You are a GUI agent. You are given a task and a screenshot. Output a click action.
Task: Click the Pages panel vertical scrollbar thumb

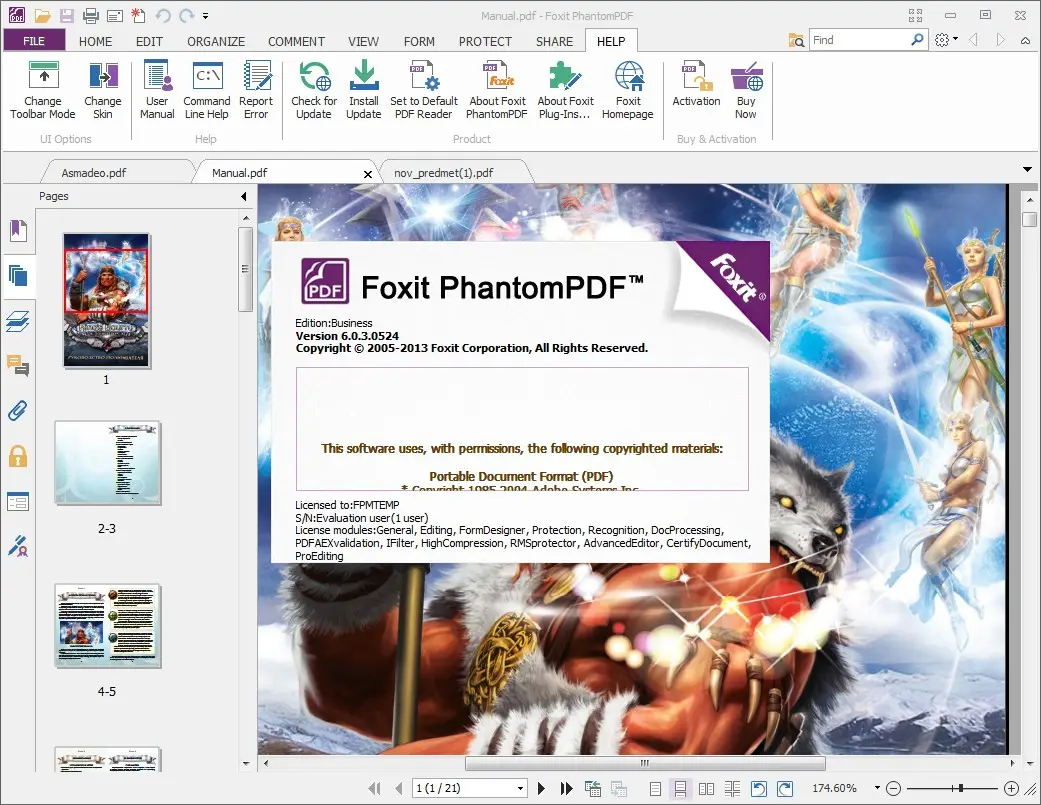(245, 269)
